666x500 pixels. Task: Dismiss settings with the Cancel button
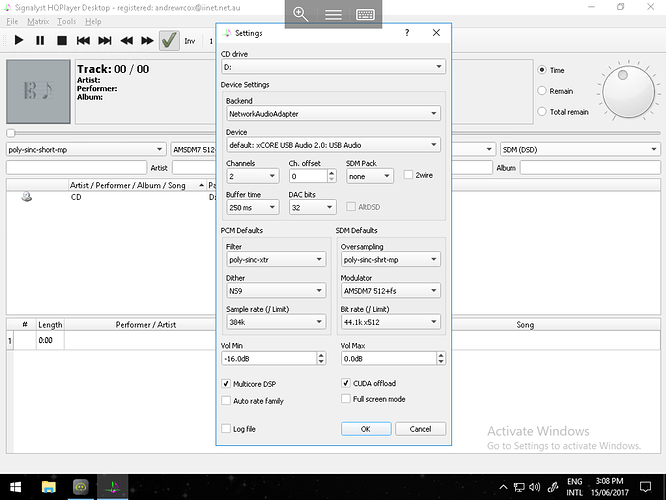420,429
